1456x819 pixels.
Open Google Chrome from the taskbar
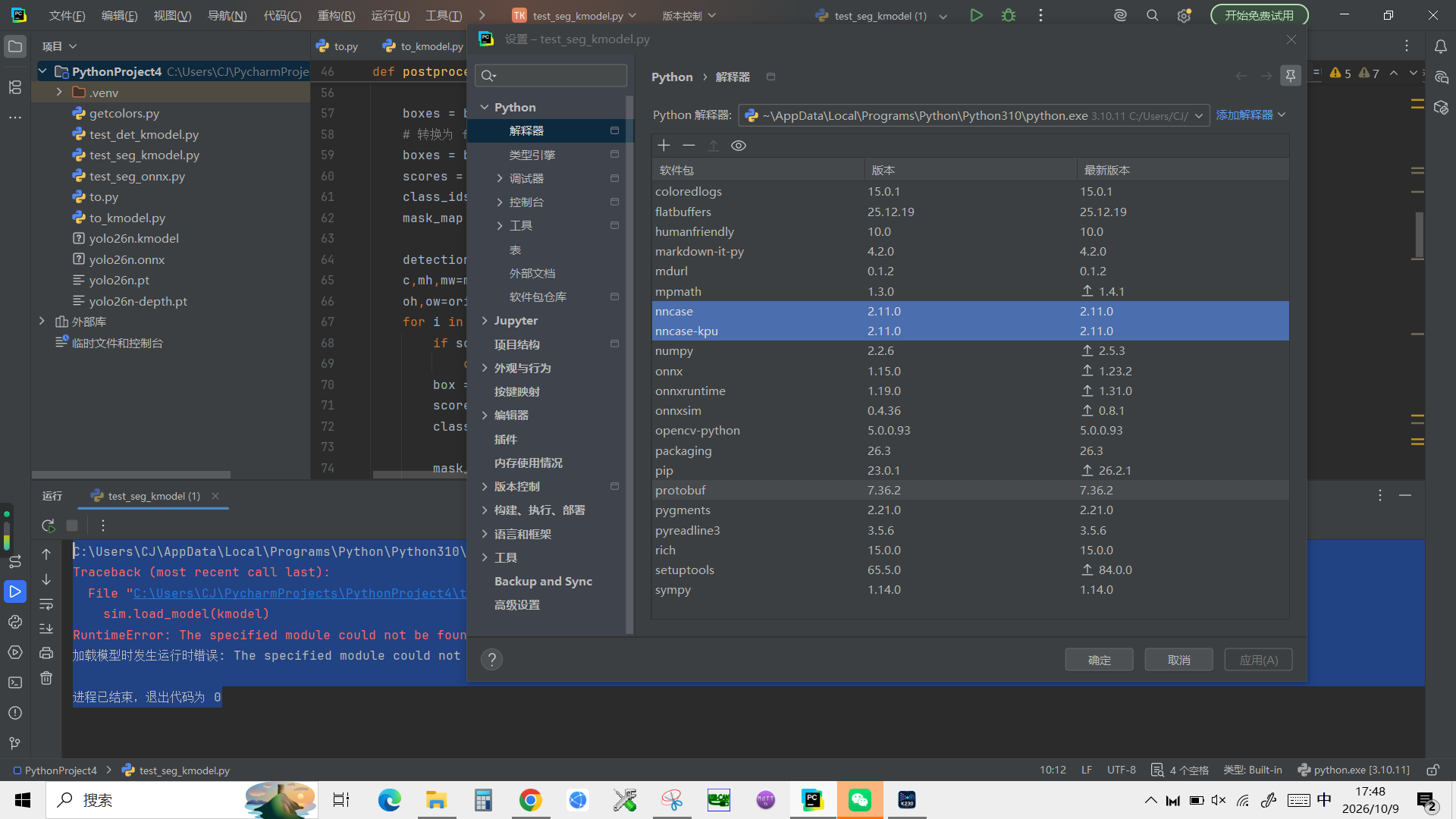530,800
